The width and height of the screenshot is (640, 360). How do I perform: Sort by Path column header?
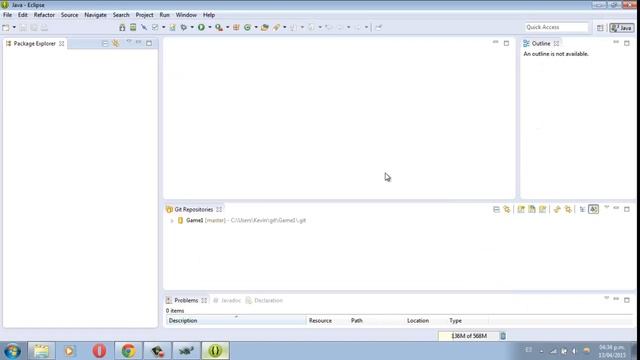(x=376, y=321)
